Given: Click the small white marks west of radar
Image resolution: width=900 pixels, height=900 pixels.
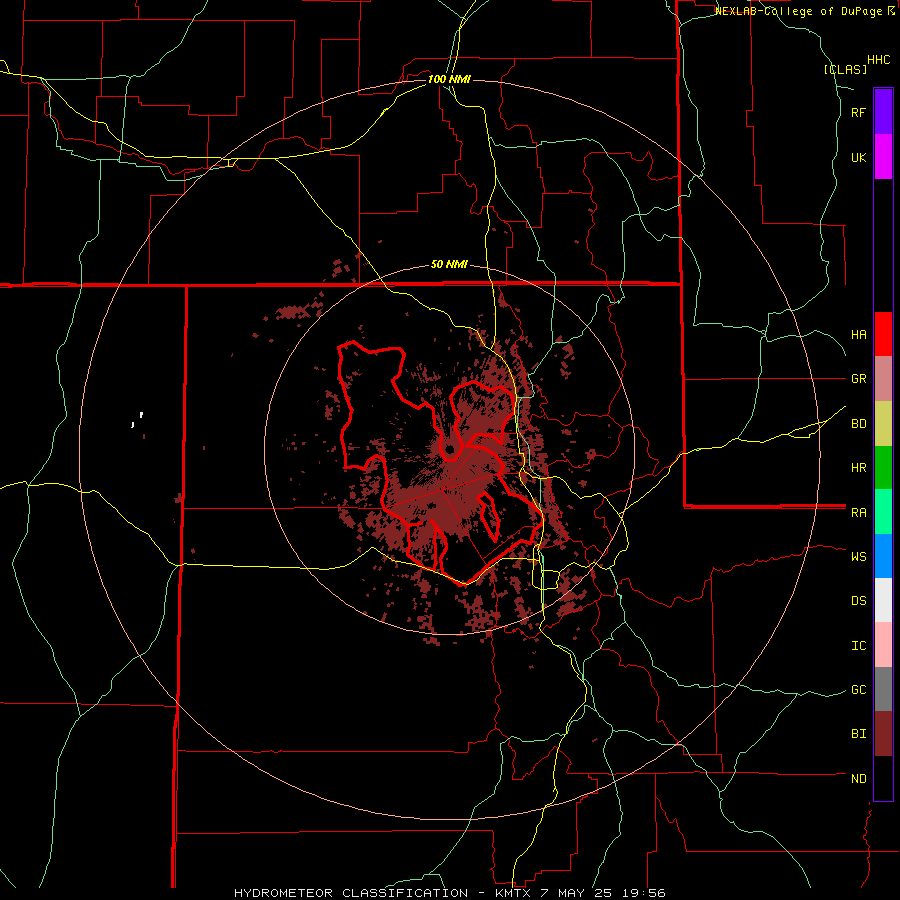Looking at the screenshot, I should tap(137, 420).
